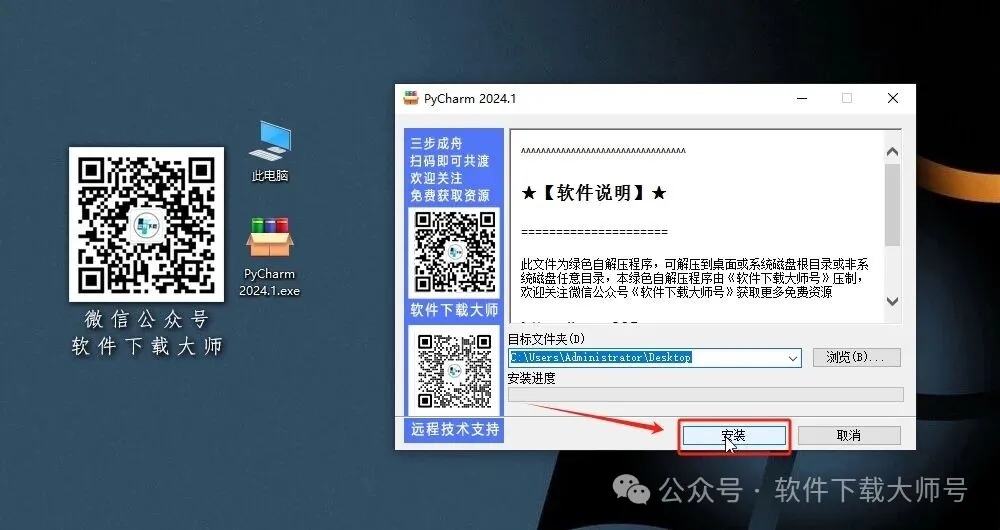The image size is (1000, 530).
Task: Click the 三步成舟 sidebar text
Action: point(436,144)
